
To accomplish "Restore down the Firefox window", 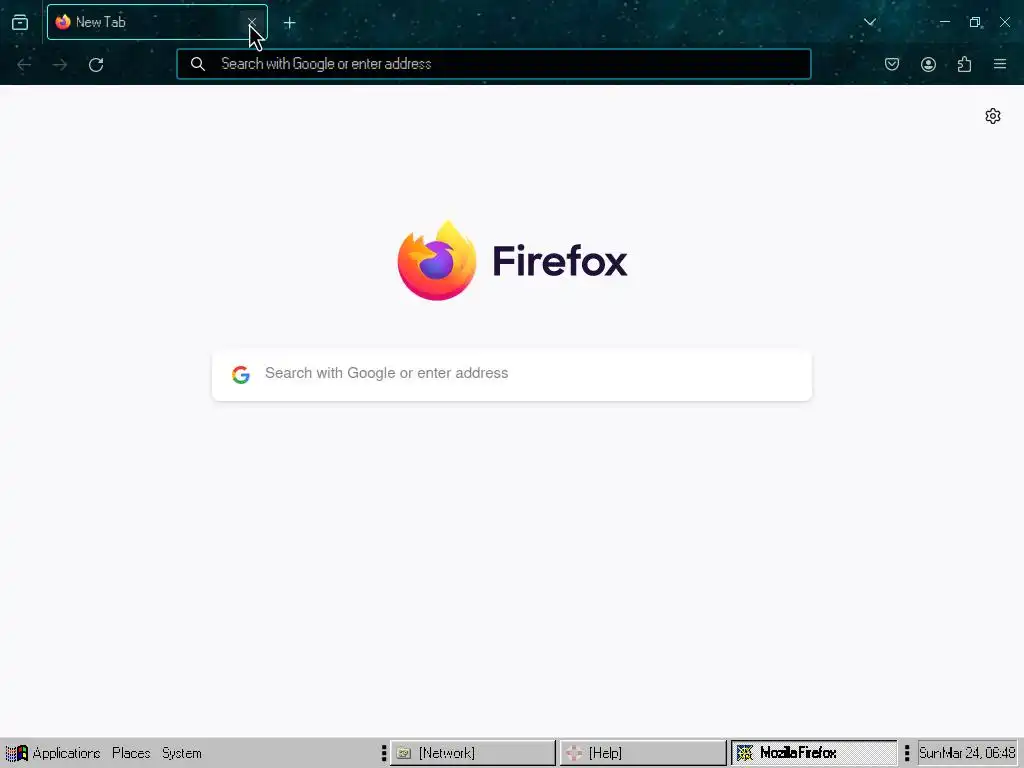I will (x=975, y=22).
